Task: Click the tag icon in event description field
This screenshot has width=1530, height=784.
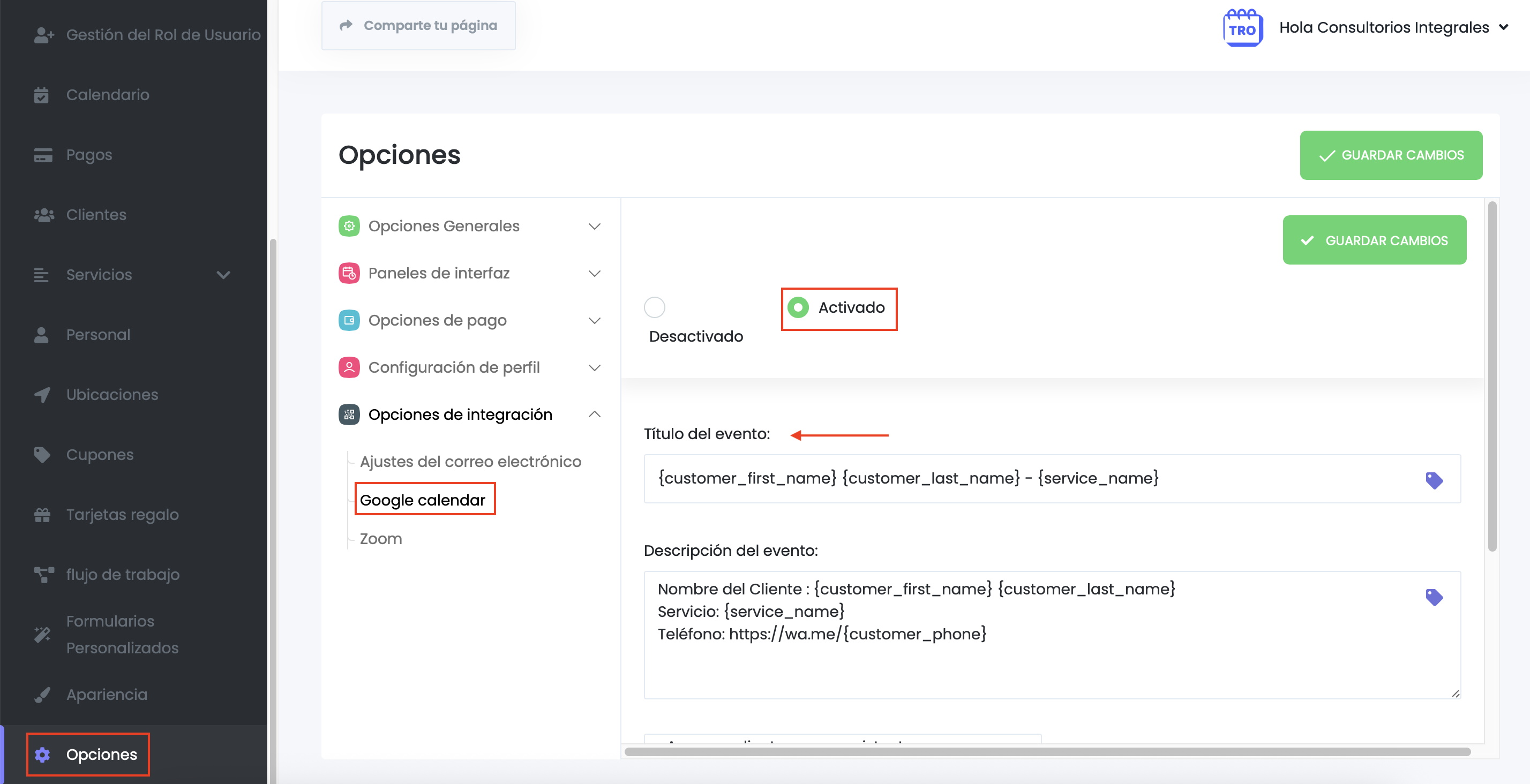Action: (x=1434, y=597)
